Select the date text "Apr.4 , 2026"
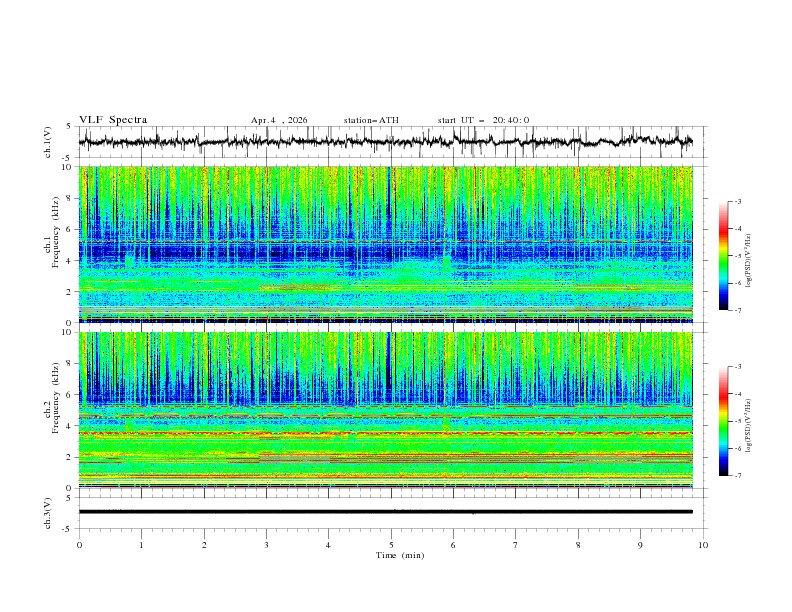 point(279,120)
